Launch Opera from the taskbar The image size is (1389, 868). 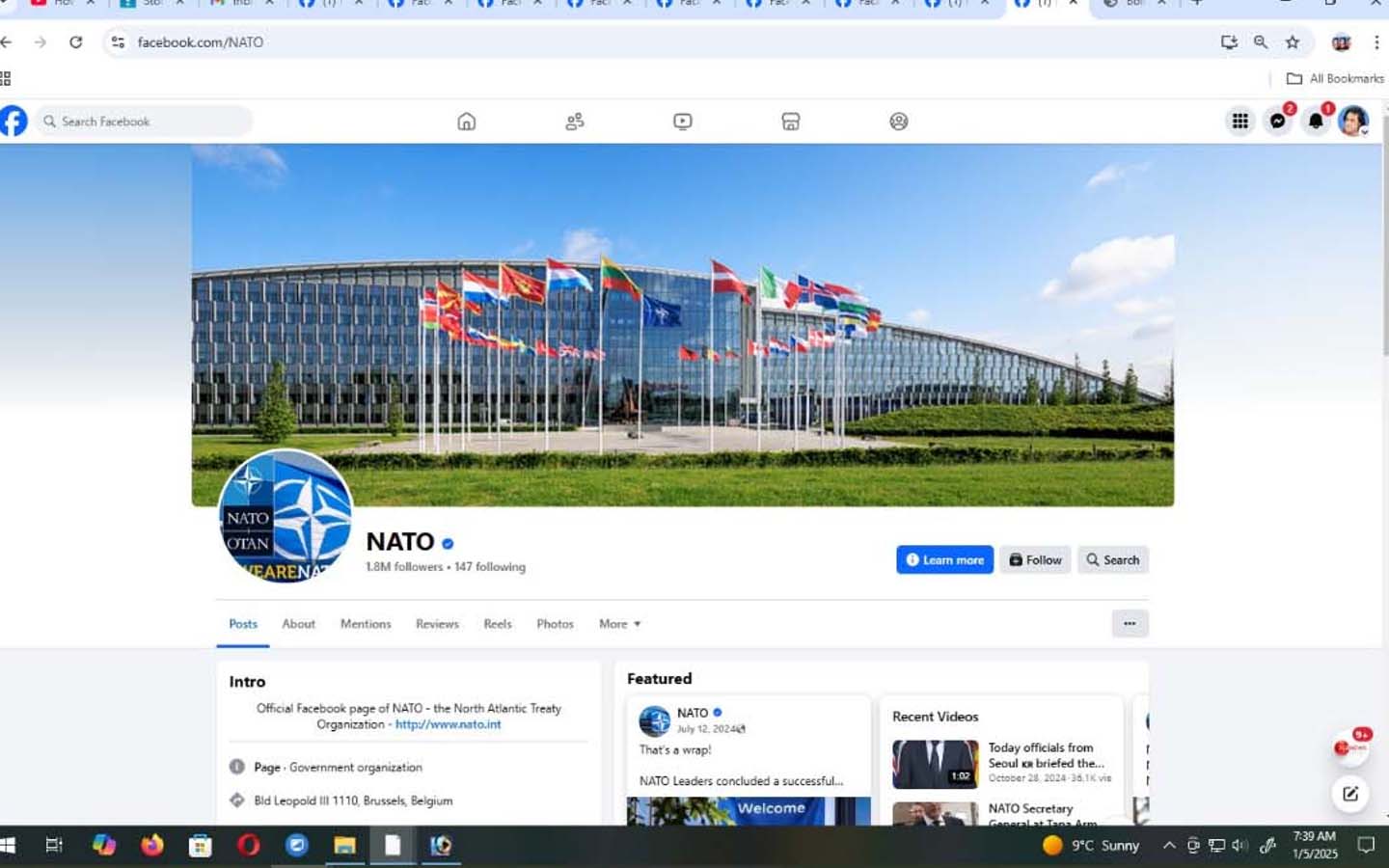pos(249,846)
